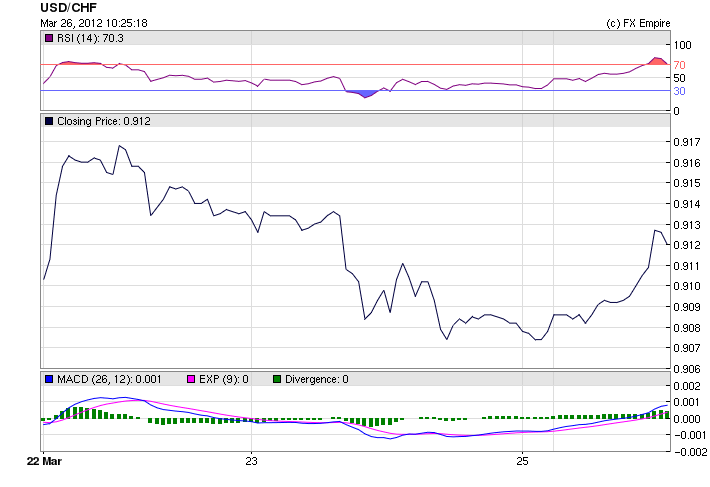Image resolution: width=710 pixels, height=487 pixels.
Task: Click the red 70 RSI axis label
Action: pos(679,65)
